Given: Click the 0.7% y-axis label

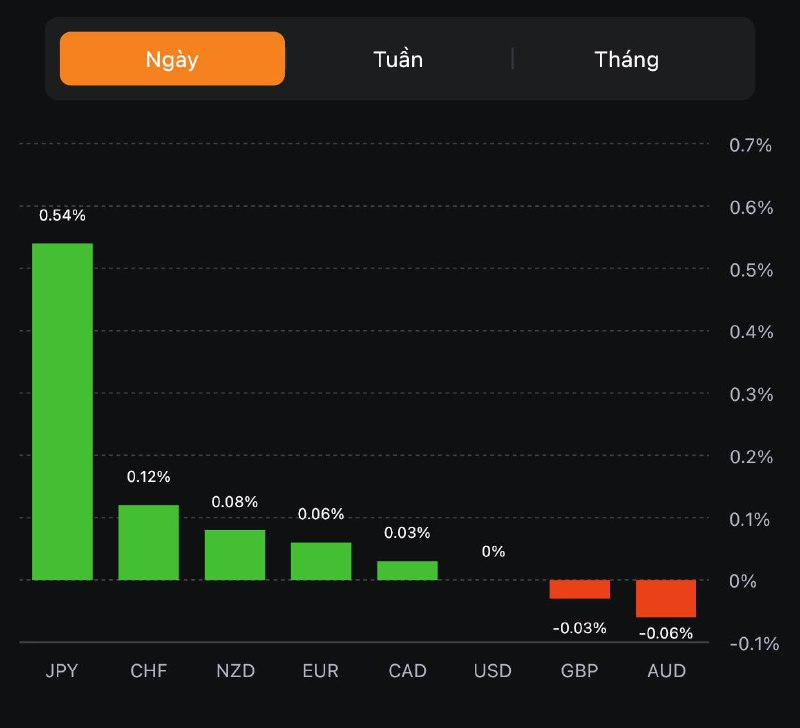Looking at the screenshot, I should [750, 145].
